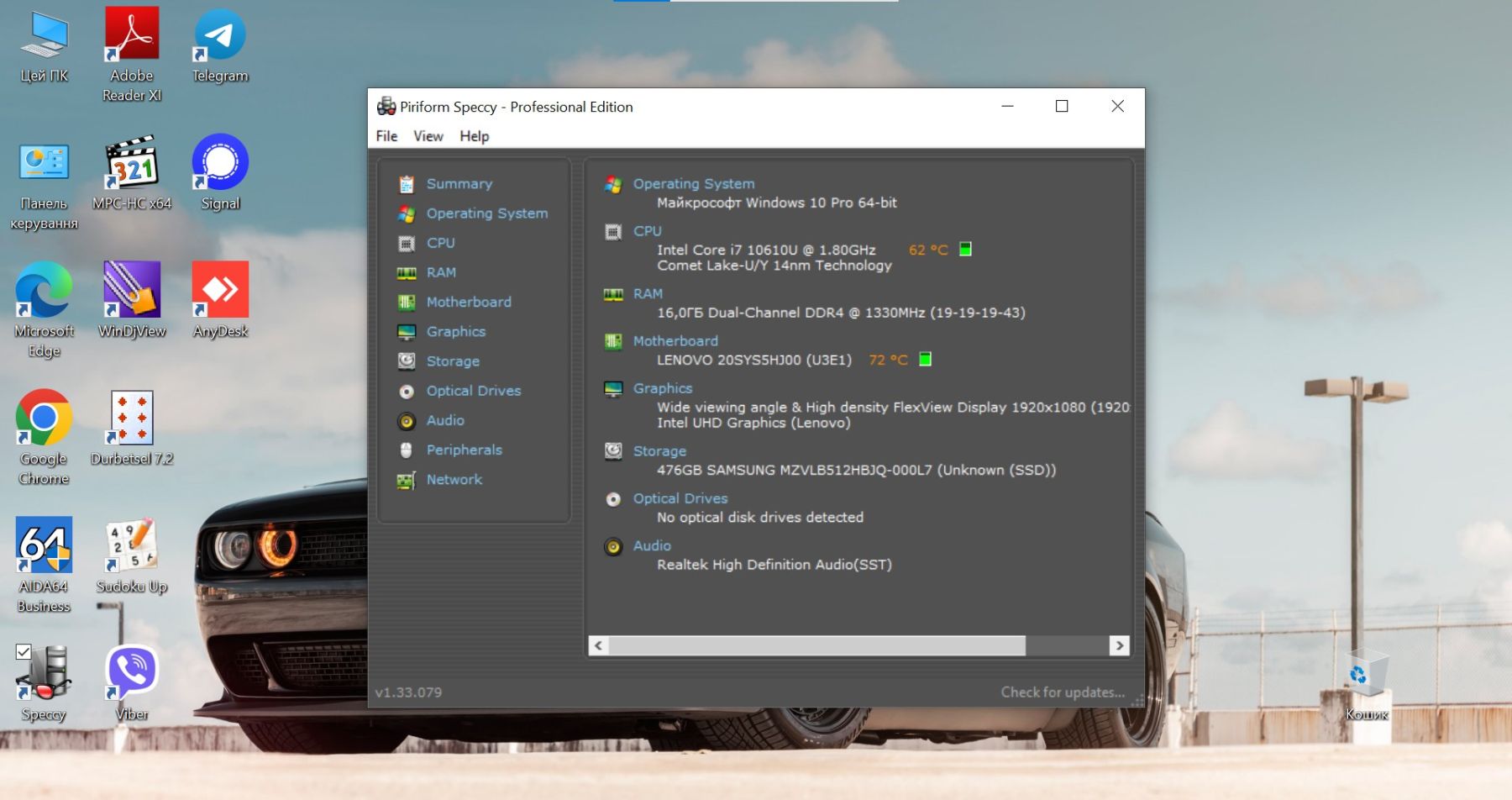The height and width of the screenshot is (800, 1512).
Task: Click the Network icon in sidebar
Action: coord(407,481)
